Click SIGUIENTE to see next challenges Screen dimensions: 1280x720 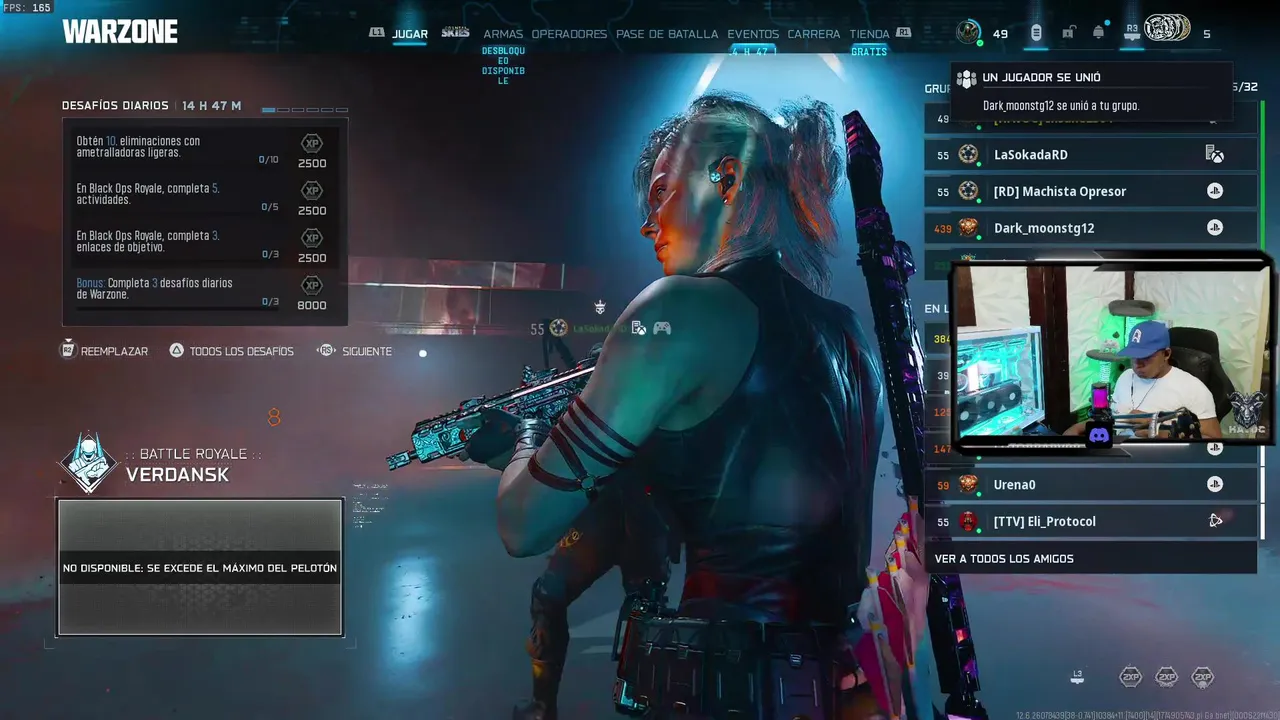355,351
